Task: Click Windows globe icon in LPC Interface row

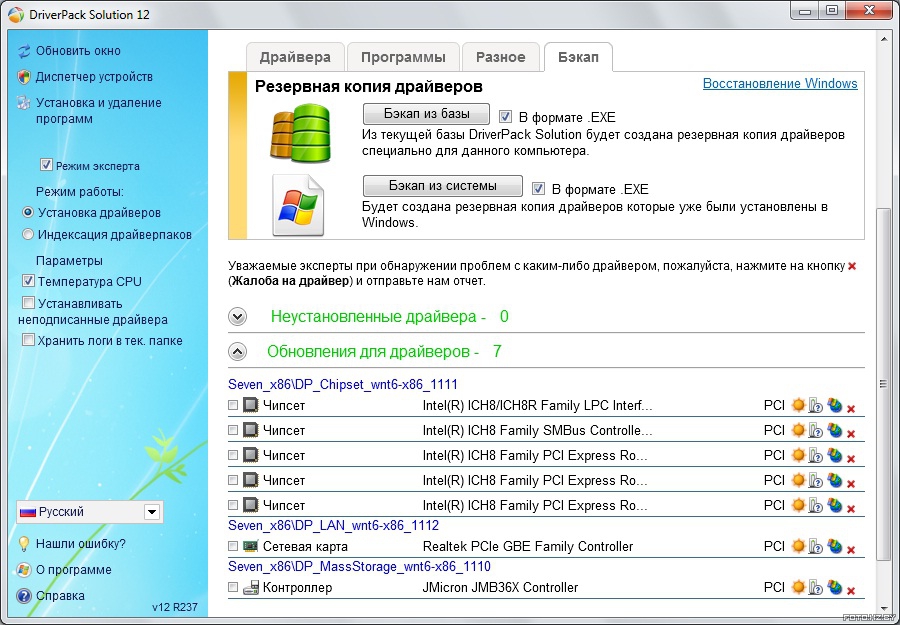Action: tap(835, 405)
